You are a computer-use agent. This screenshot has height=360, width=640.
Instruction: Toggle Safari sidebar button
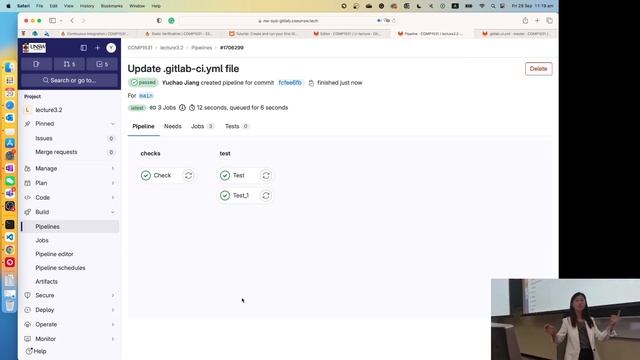tap(53, 20)
